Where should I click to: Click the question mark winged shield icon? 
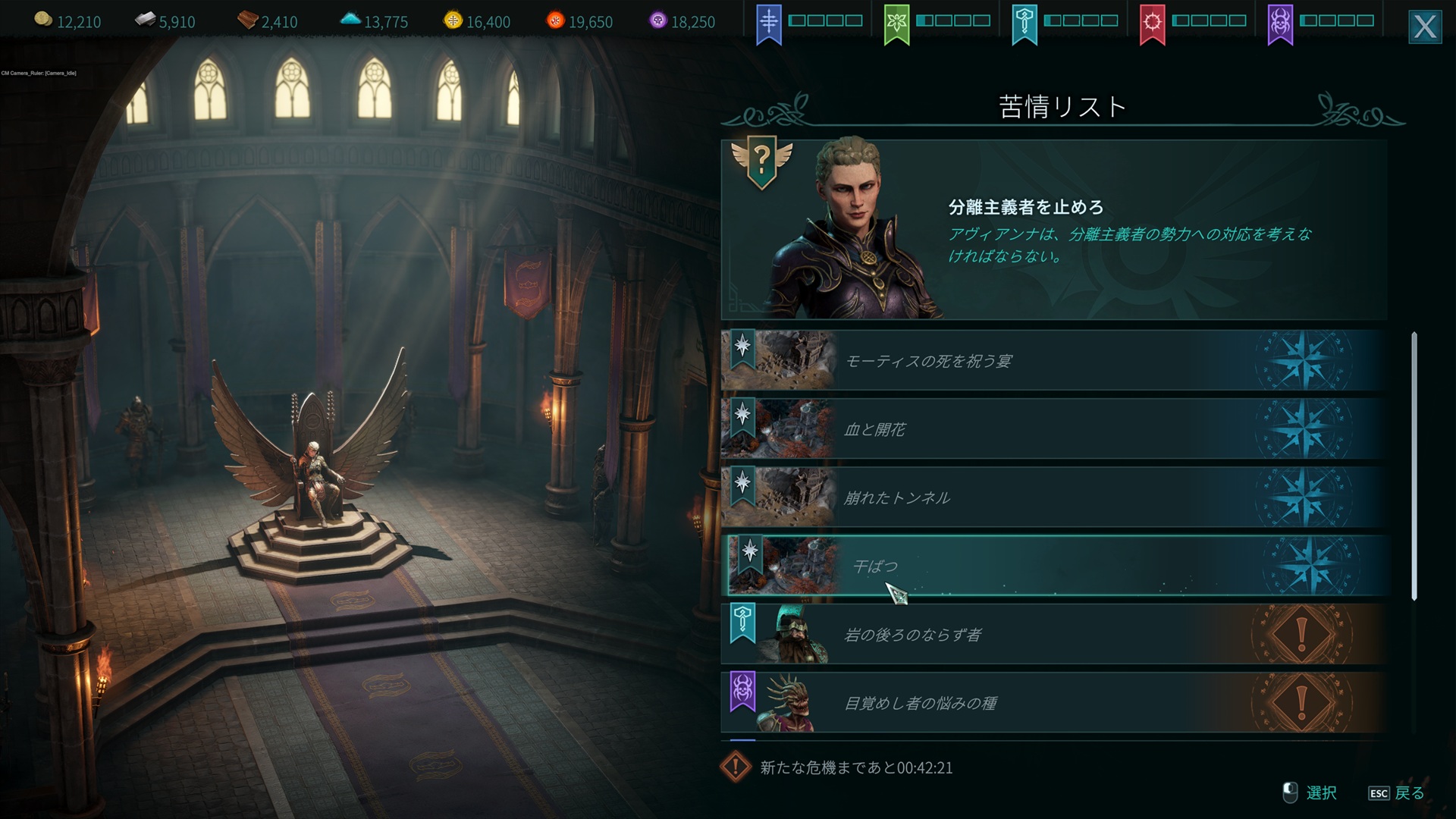762,162
